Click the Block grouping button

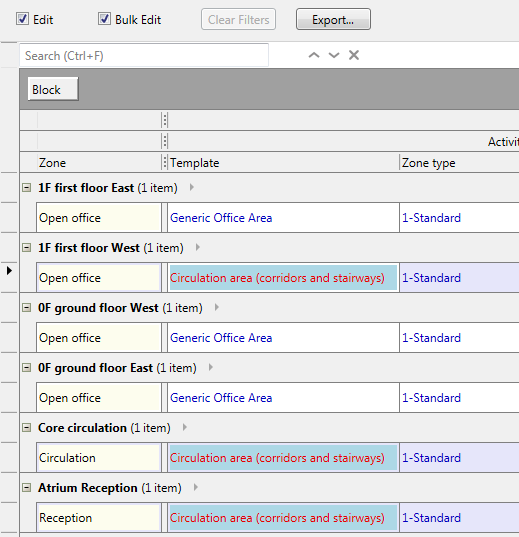[53, 89]
